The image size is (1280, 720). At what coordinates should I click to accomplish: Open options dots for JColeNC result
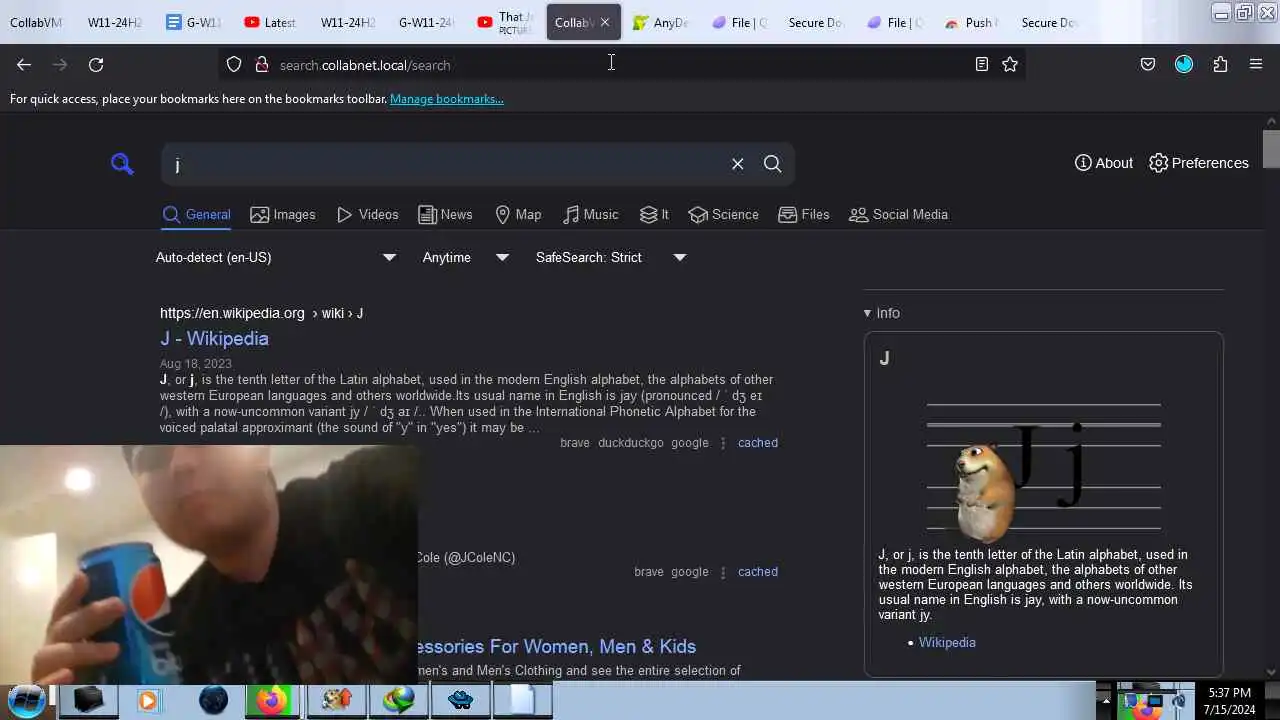click(723, 572)
